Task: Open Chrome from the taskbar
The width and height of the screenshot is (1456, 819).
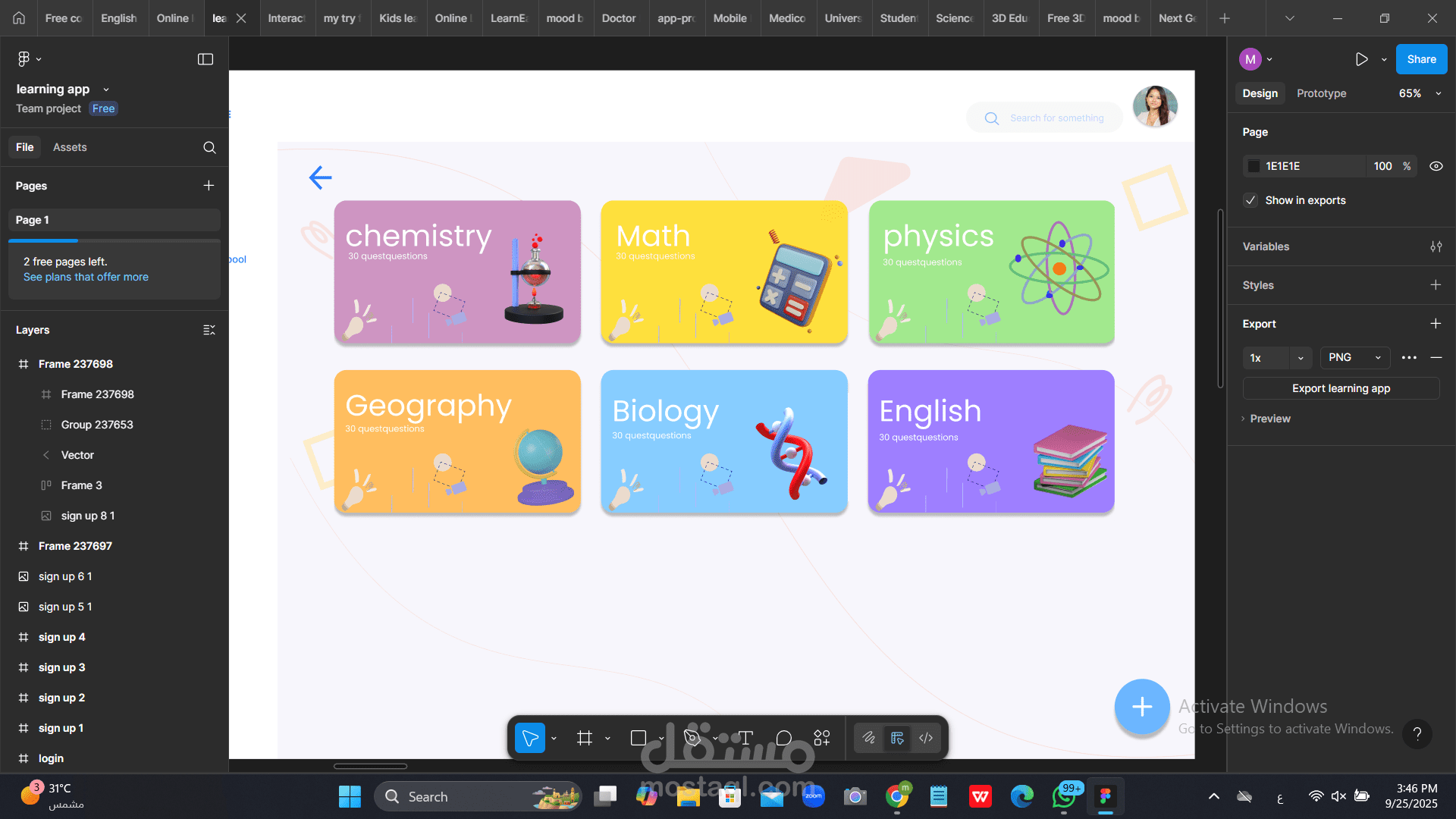Action: coord(897,796)
